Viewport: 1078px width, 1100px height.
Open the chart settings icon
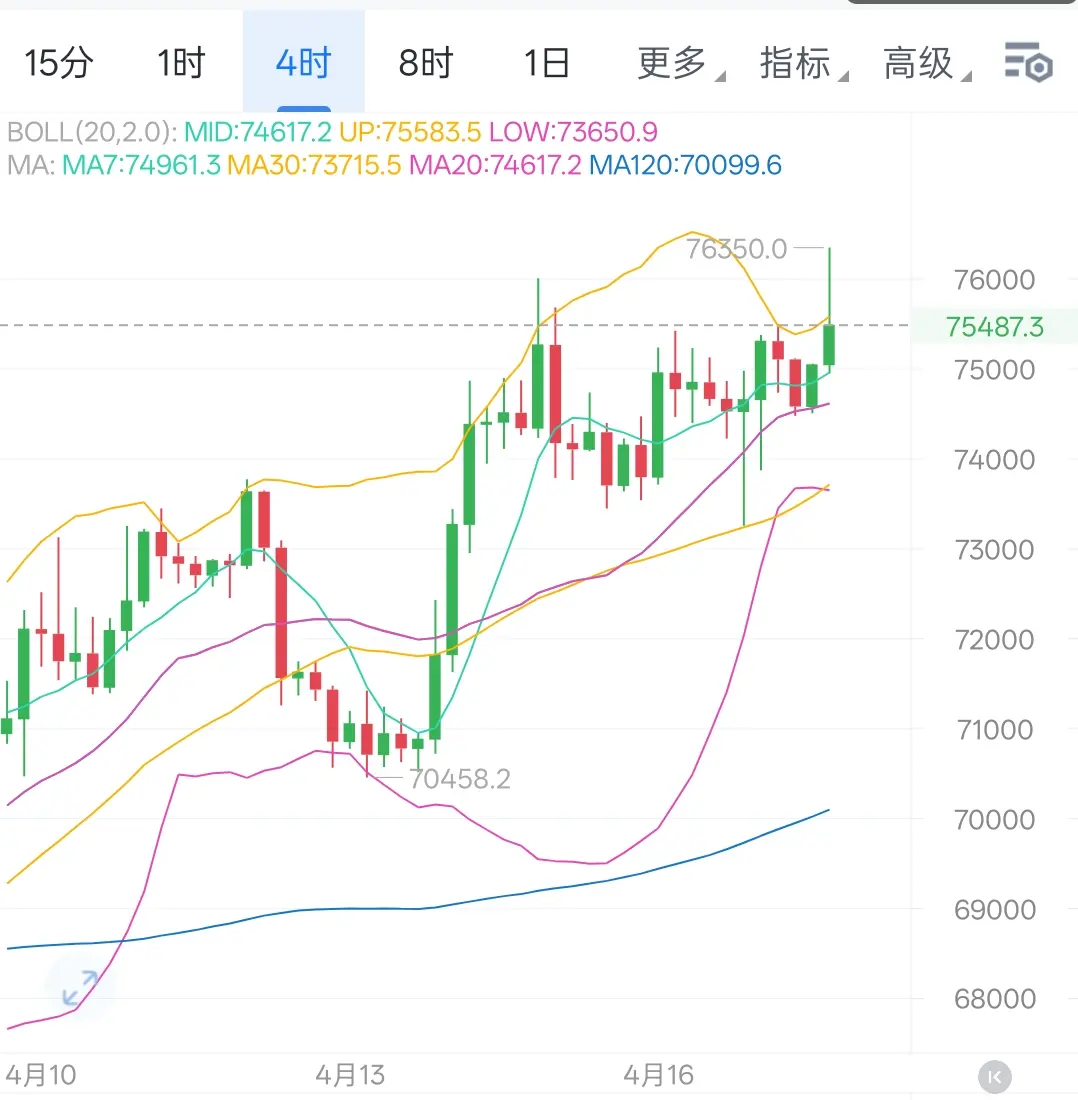tap(1028, 62)
